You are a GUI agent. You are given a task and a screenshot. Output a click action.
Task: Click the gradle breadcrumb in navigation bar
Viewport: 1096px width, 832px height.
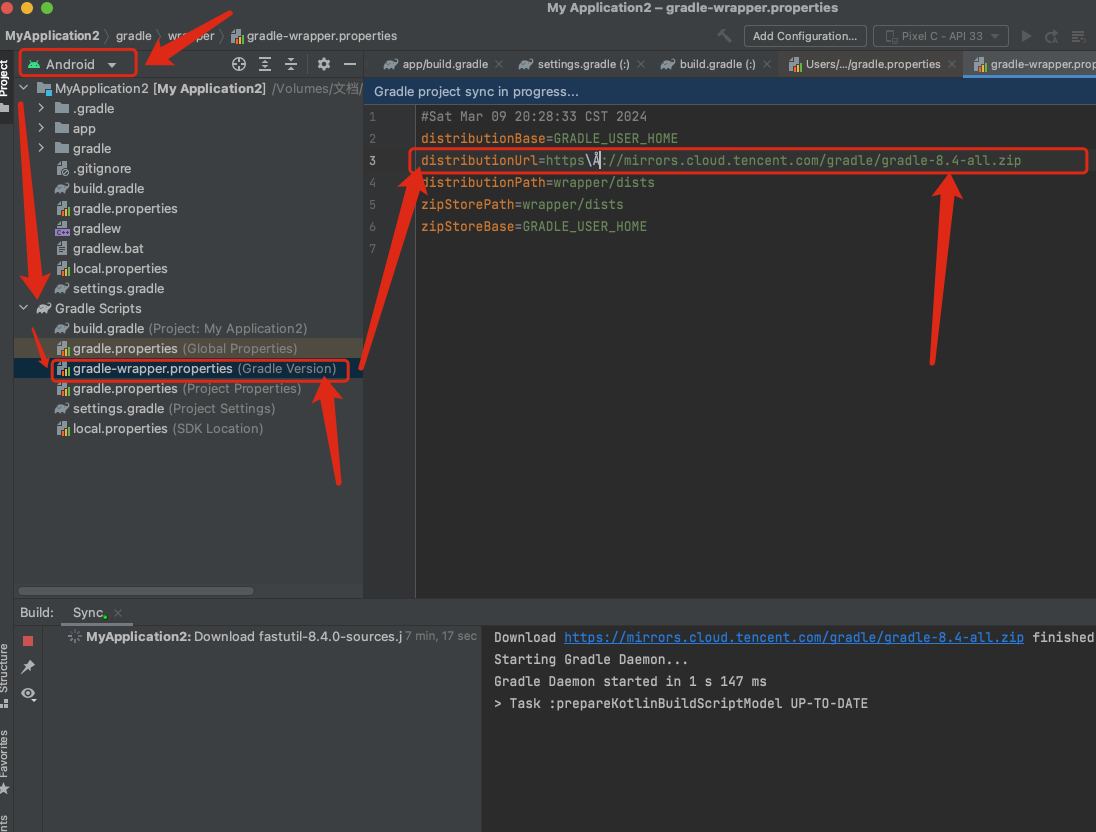coord(134,36)
